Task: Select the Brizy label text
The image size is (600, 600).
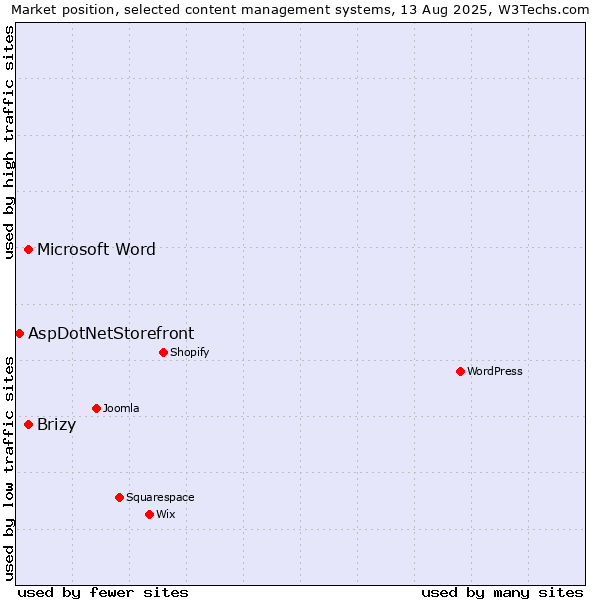Action: click(57, 425)
